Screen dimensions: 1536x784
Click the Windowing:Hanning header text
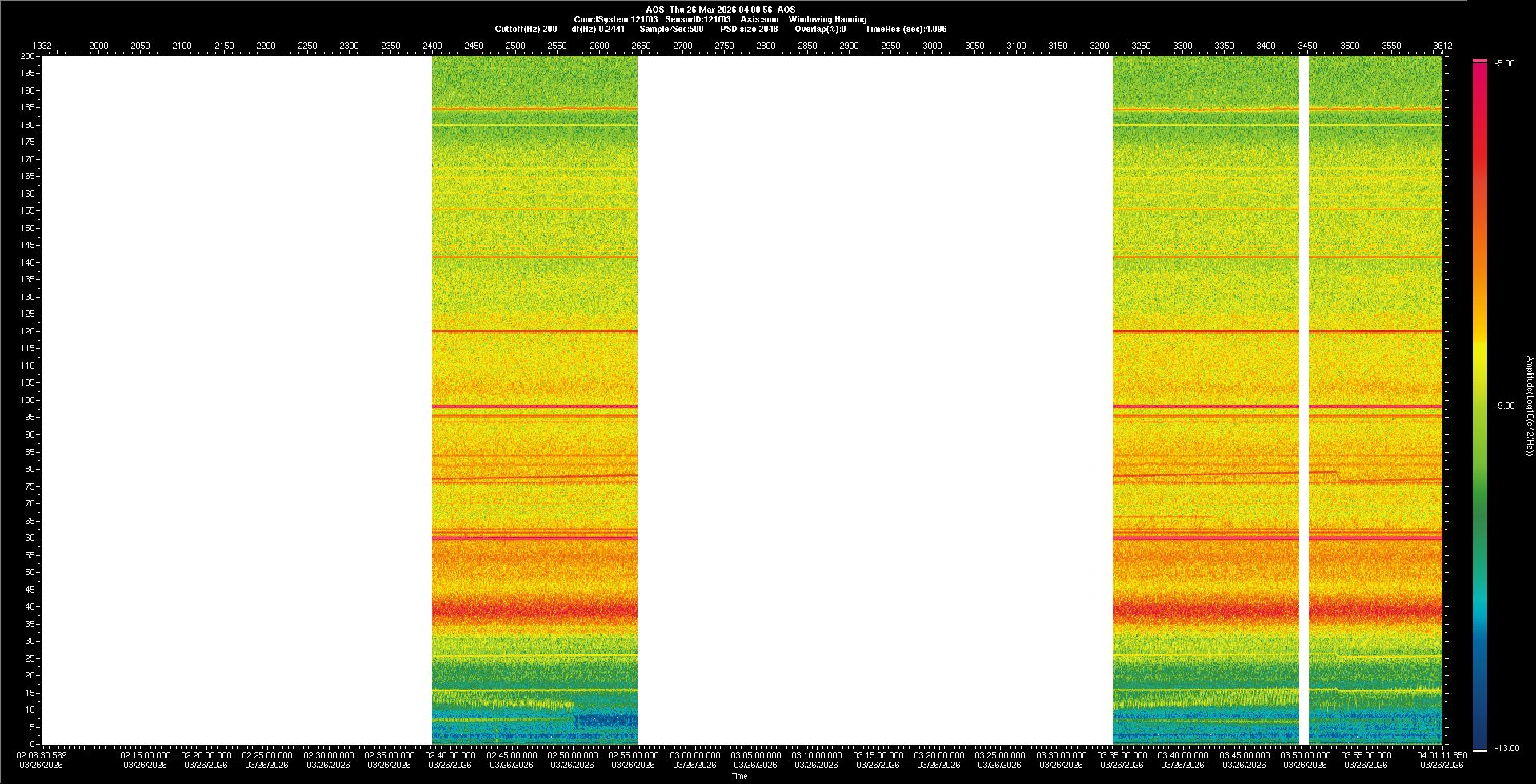pyautogui.click(x=827, y=19)
